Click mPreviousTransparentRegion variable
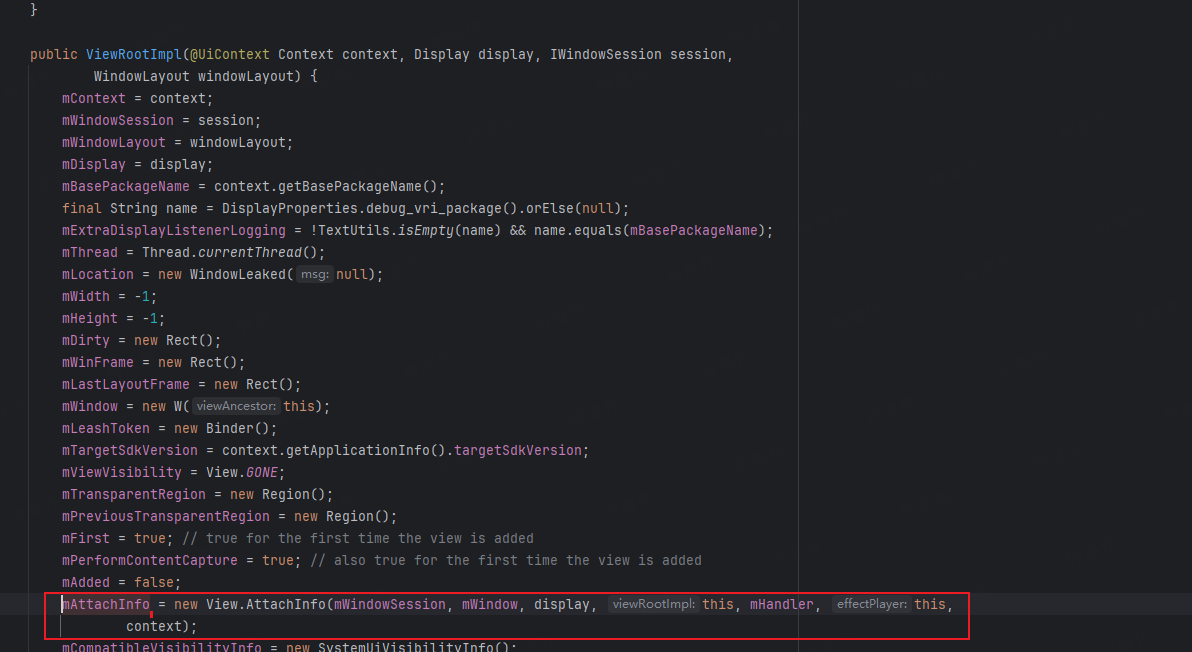This screenshot has height=652, width=1192. 166,517
